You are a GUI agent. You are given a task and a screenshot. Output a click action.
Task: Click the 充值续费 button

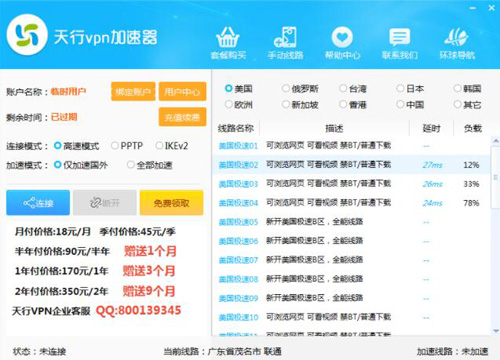pos(182,117)
